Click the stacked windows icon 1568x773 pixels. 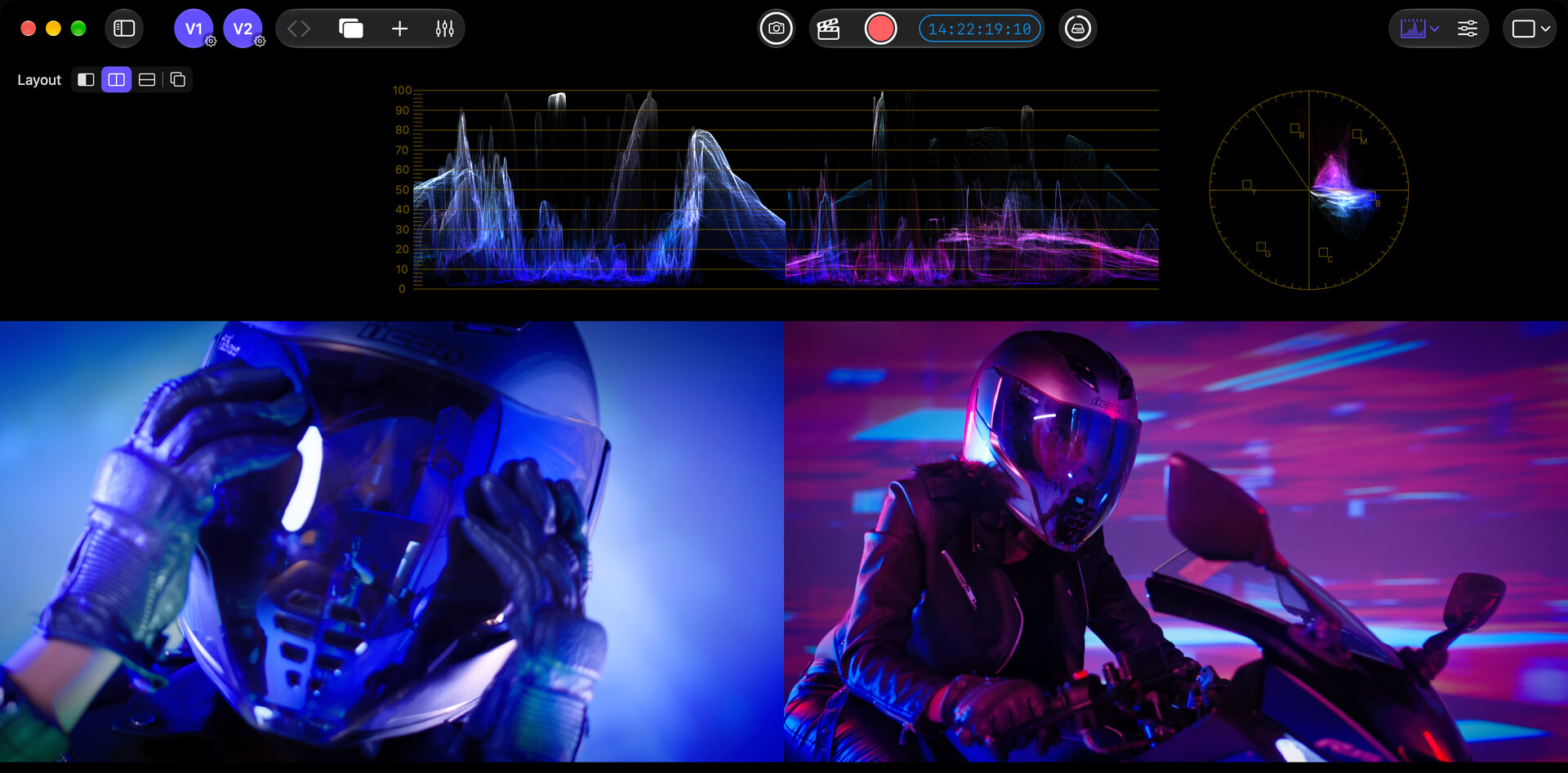(x=351, y=29)
